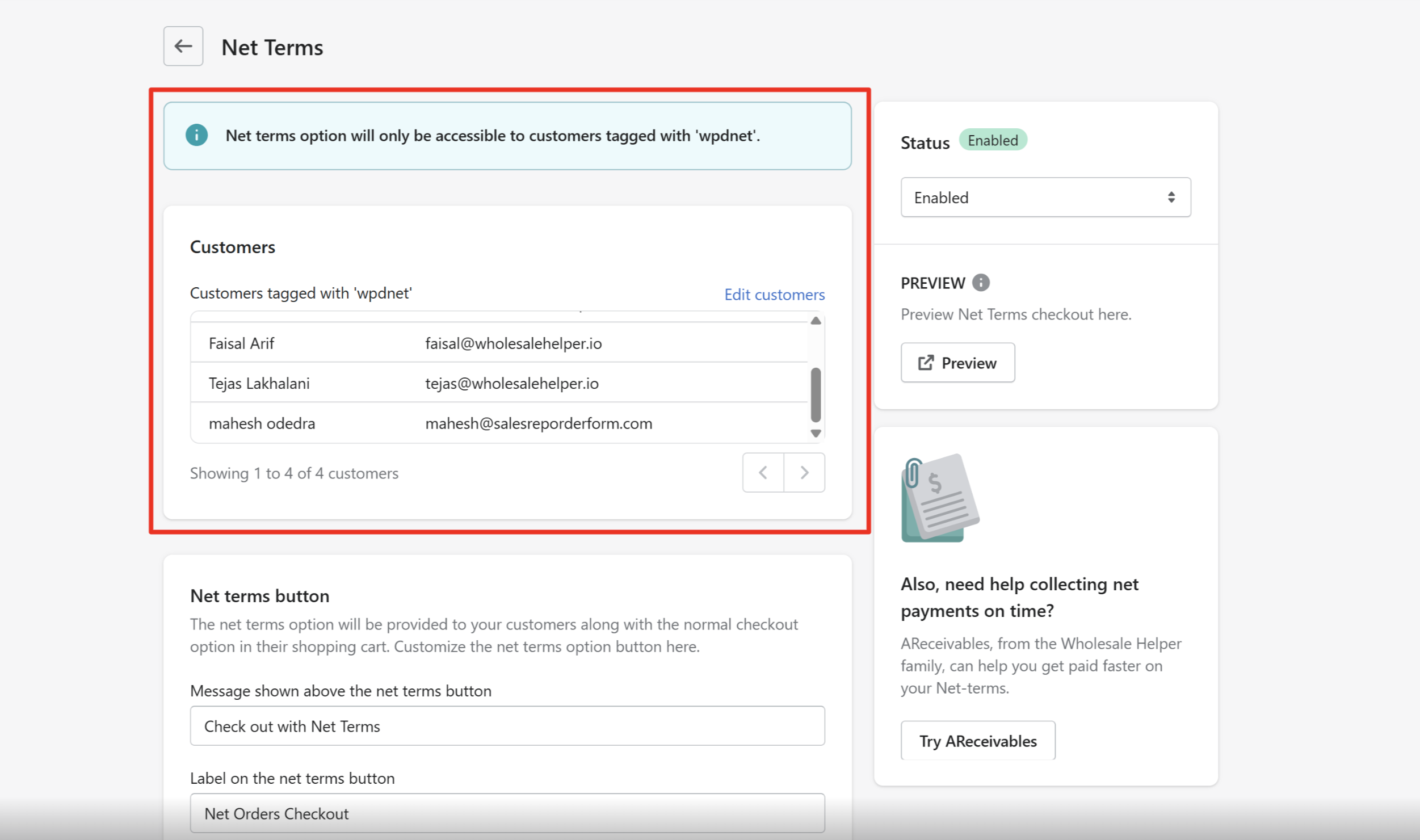Click the Check out with Net Terms field
Image resolution: width=1420 pixels, height=840 pixels.
point(507,726)
